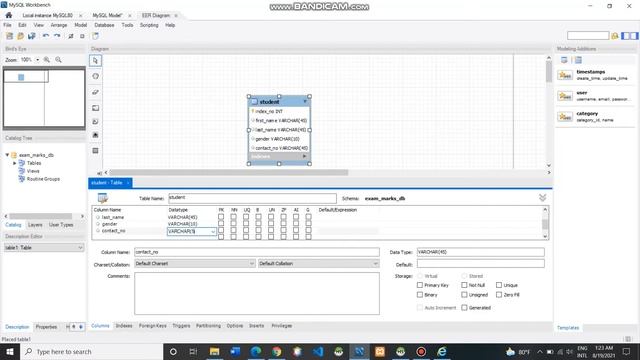
Task: Click the timestamps template icon
Action: (x=565, y=75)
